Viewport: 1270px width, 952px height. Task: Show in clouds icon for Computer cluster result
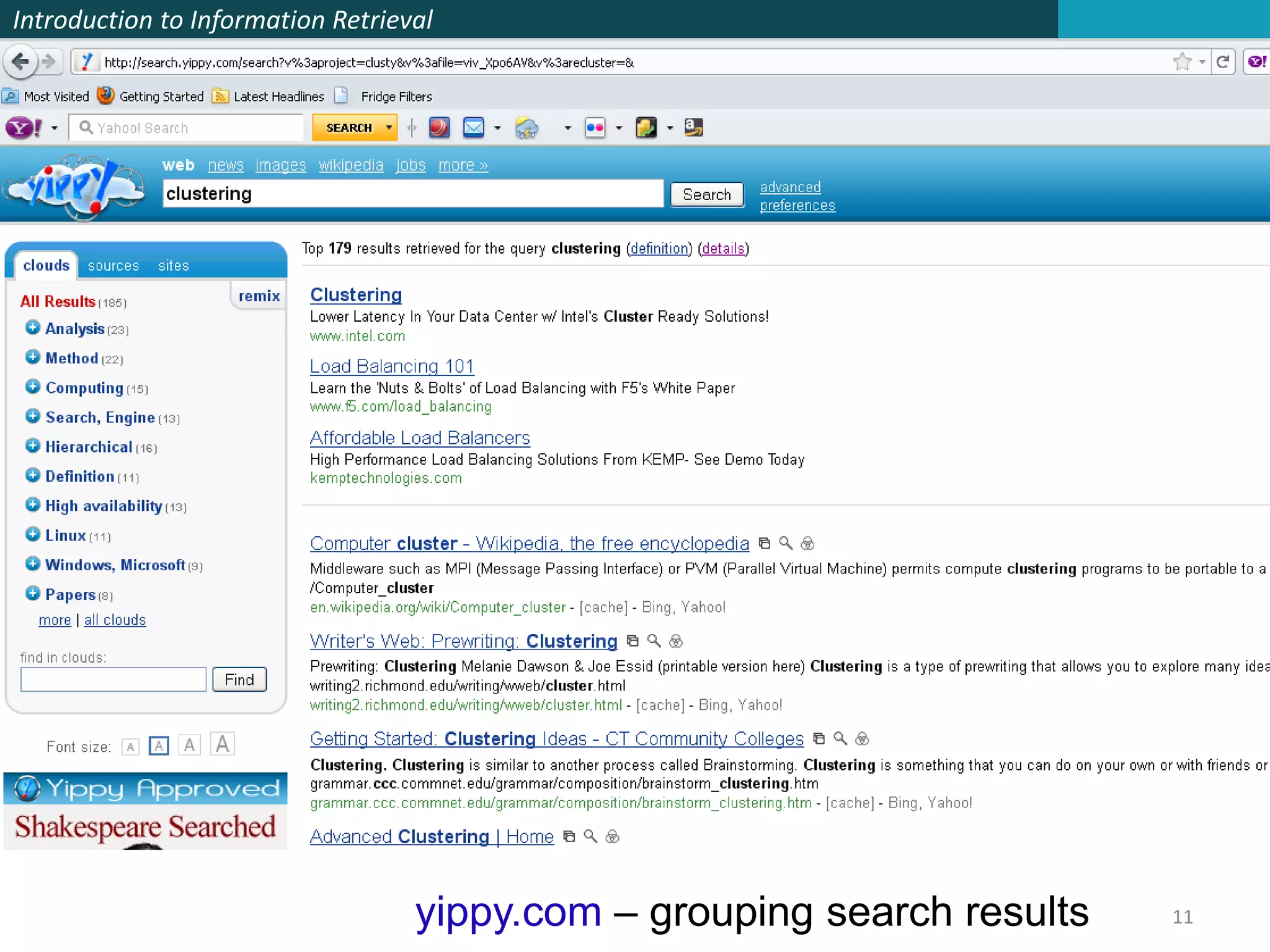click(x=807, y=544)
